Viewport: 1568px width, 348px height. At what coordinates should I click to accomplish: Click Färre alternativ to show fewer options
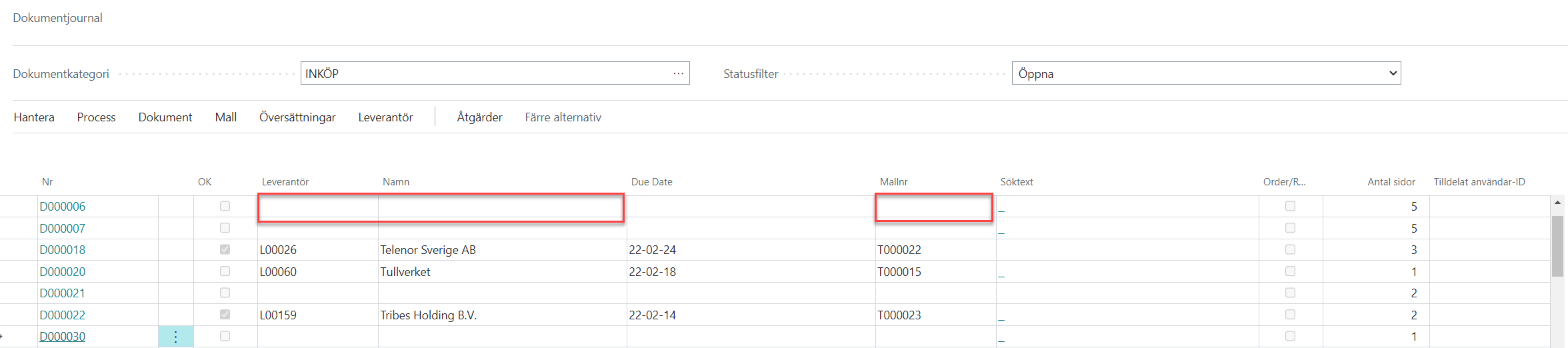click(x=563, y=117)
